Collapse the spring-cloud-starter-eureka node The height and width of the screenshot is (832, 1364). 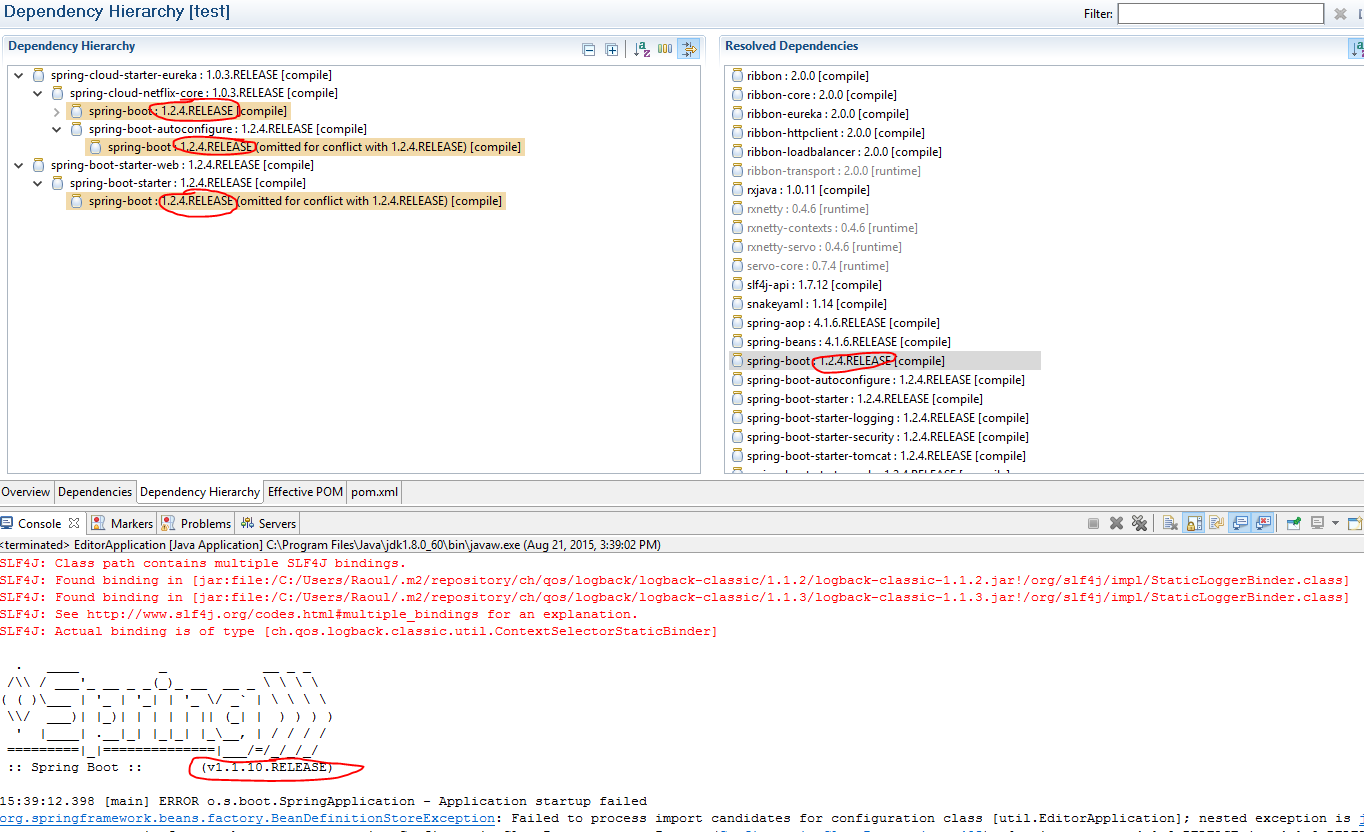(x=19, y=75)
